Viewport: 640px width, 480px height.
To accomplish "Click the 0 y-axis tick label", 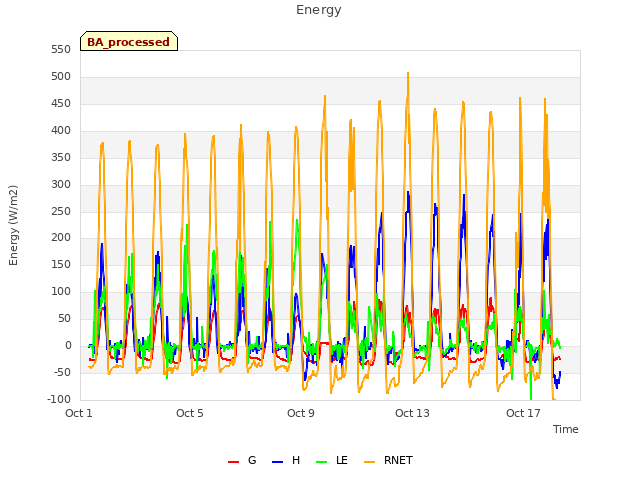I will tap(68, 345).
